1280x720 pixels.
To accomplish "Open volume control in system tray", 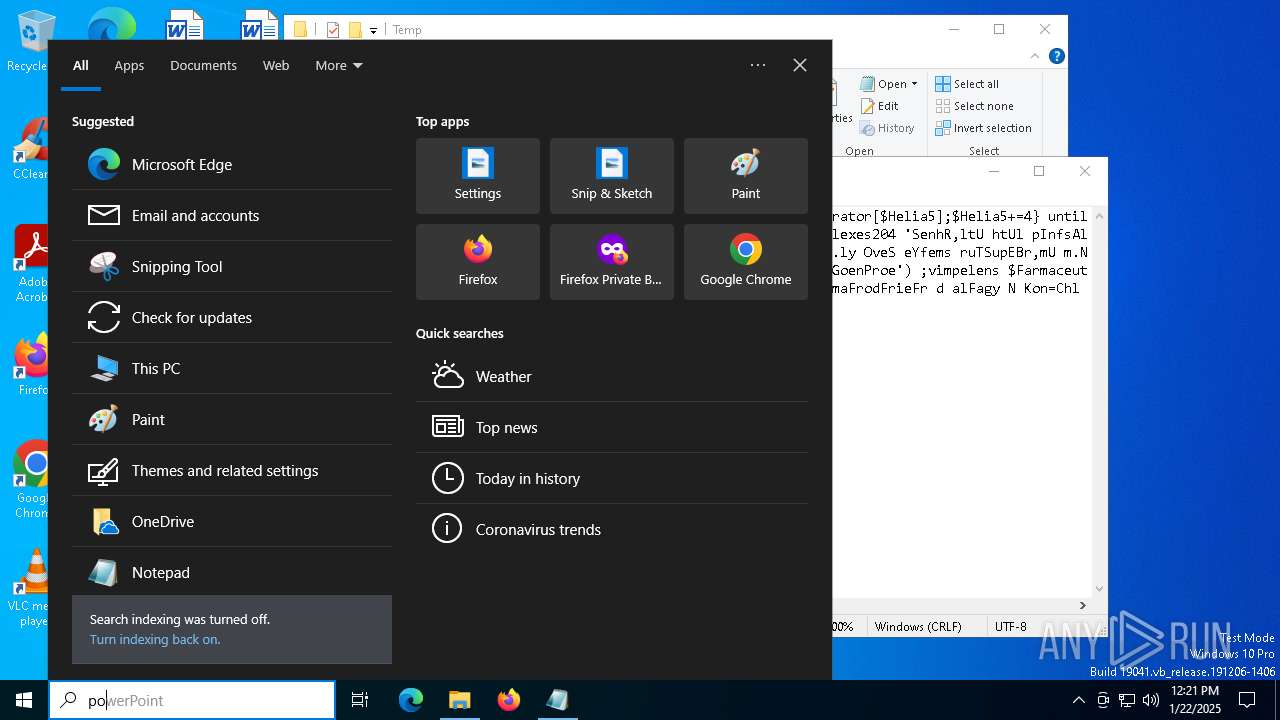I will click(1151, 700).
